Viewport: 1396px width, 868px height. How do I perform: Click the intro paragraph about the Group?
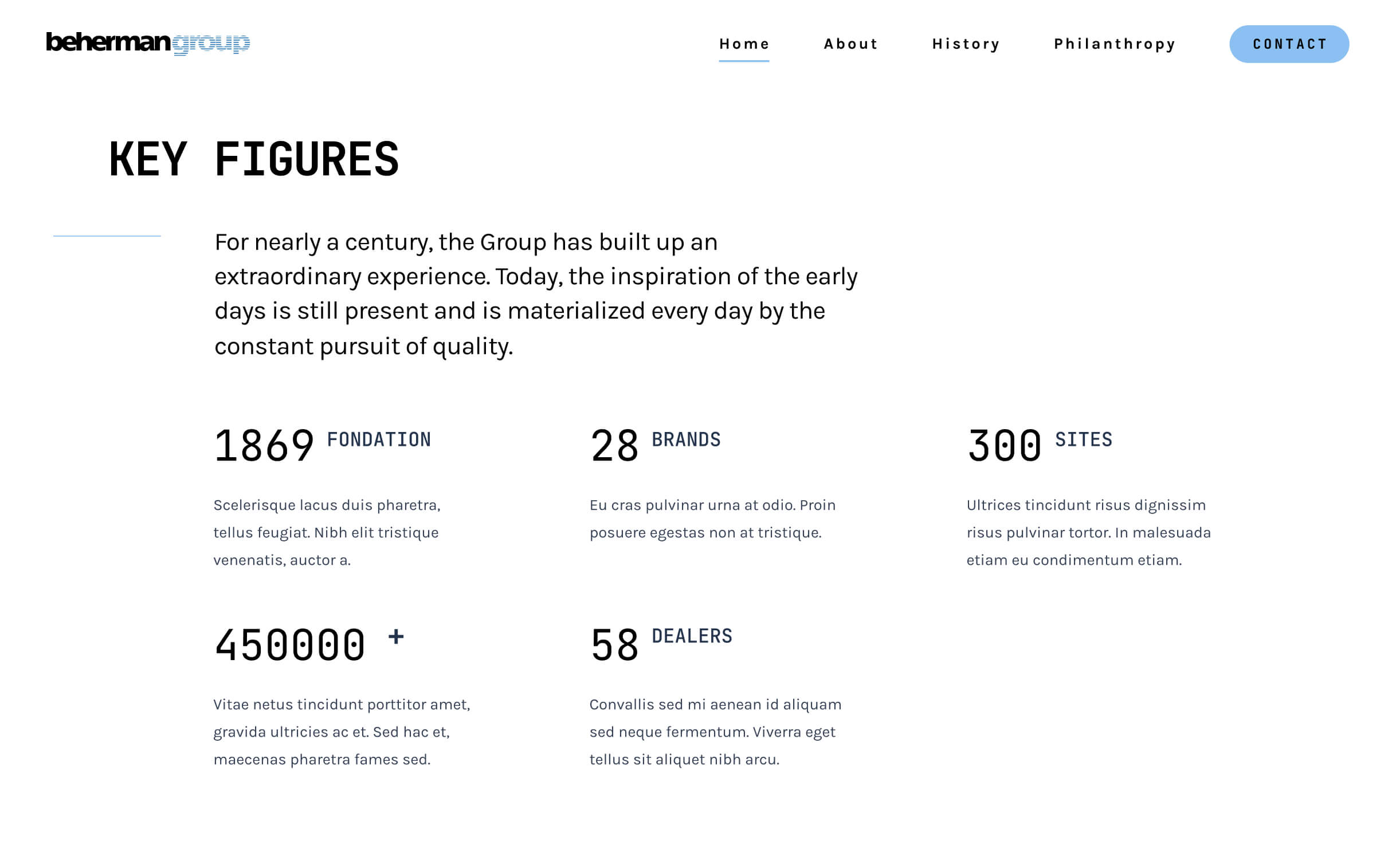click(535, 293)
